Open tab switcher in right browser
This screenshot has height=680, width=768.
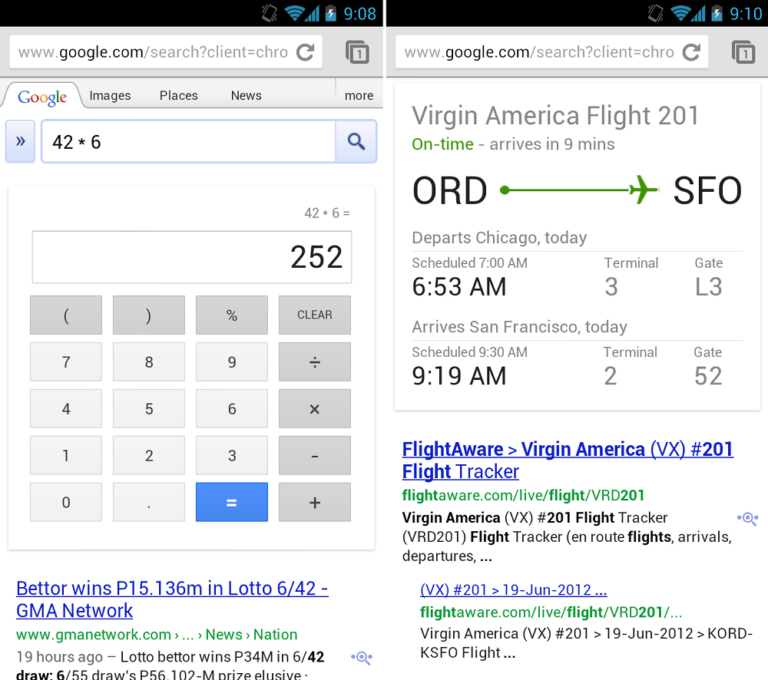pos(742,52)
